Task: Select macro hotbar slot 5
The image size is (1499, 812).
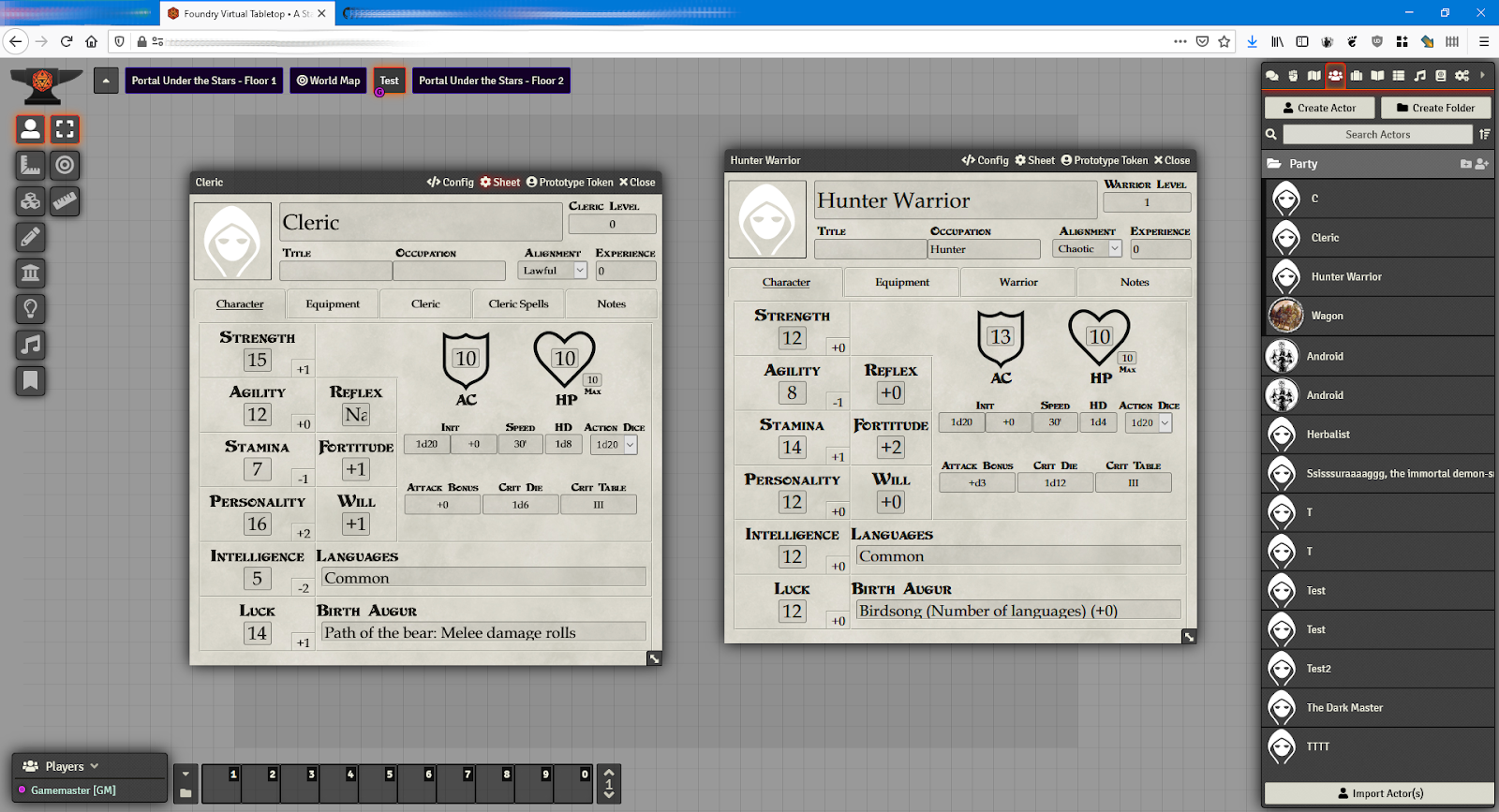Action: (378, 785)
